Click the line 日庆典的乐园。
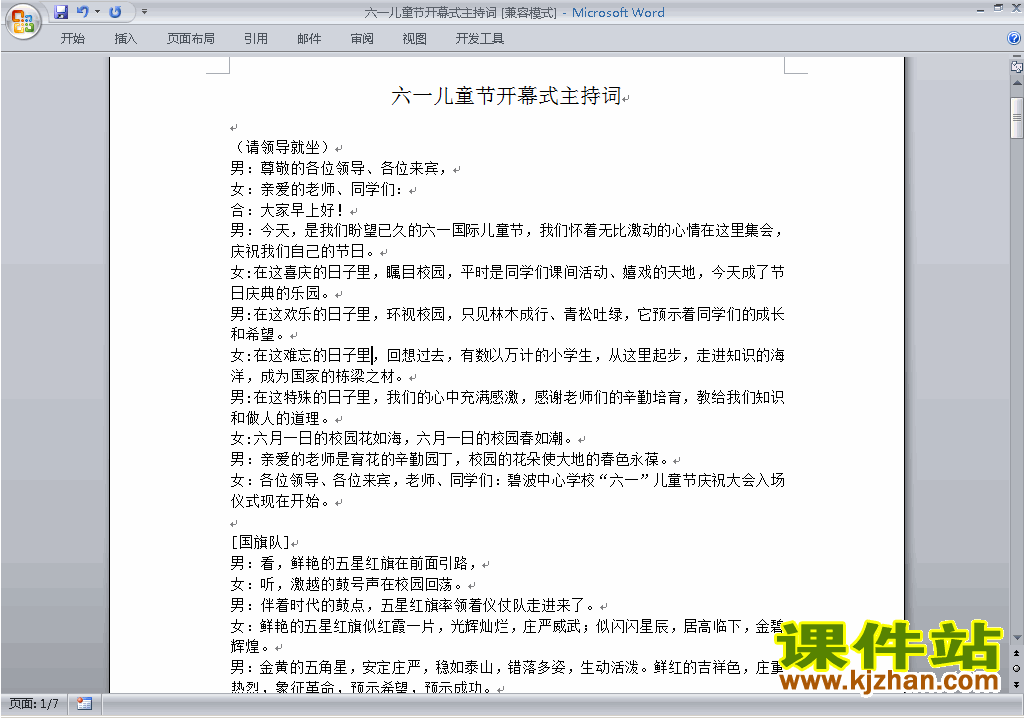The width and height of the screenshot is (1024, 718). 281,293
